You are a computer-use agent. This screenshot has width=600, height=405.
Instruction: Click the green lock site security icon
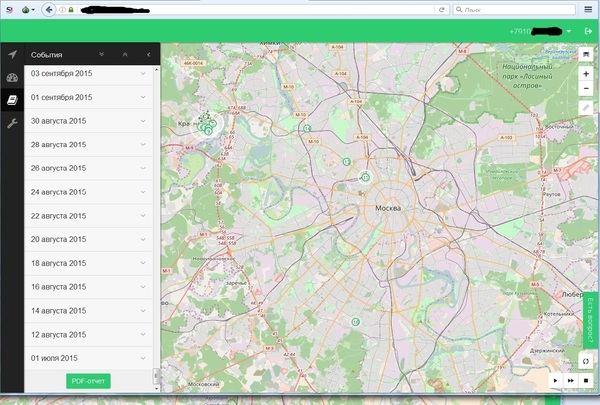pos(71,10)
